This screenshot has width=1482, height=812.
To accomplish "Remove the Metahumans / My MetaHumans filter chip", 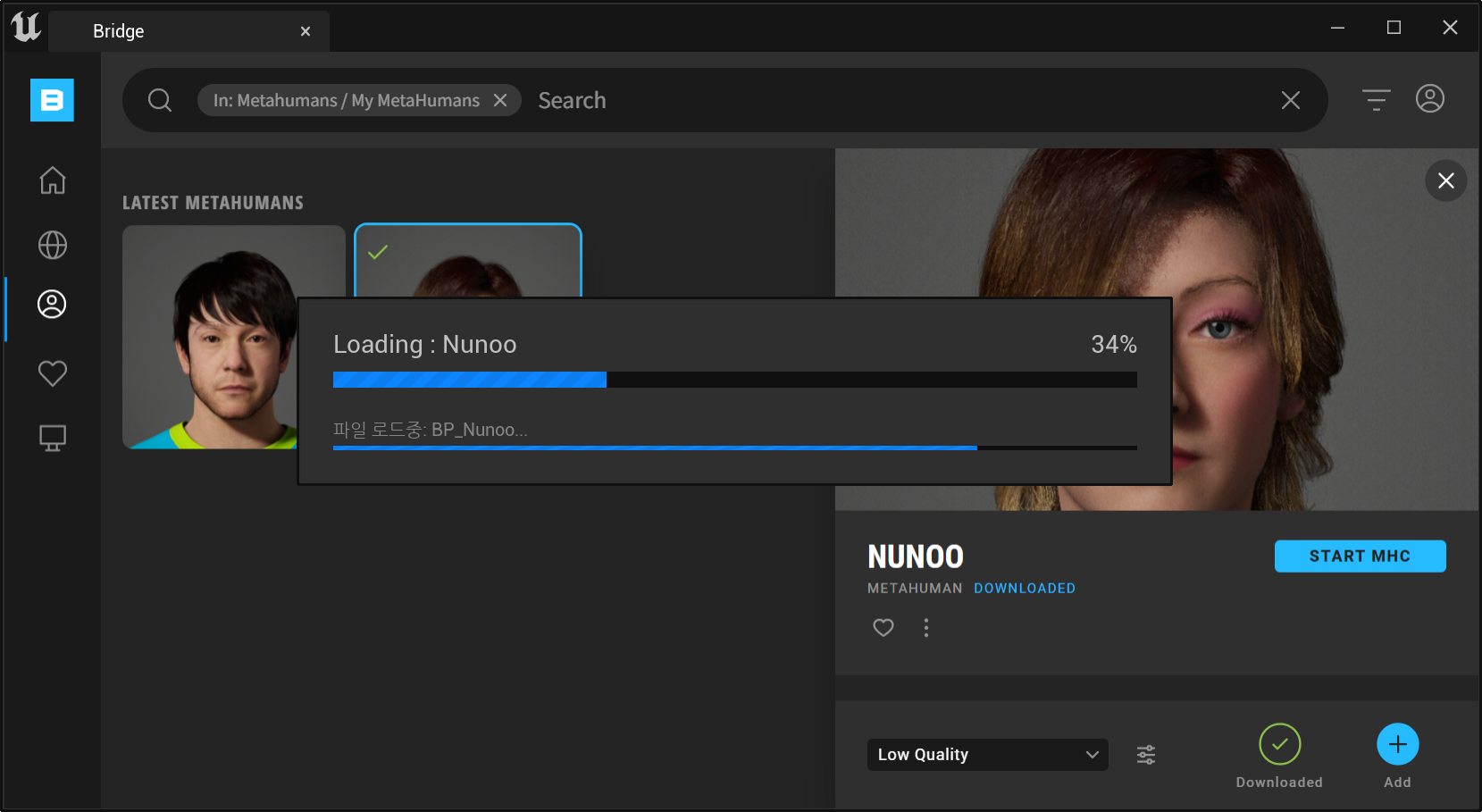I will click(500, 100).
